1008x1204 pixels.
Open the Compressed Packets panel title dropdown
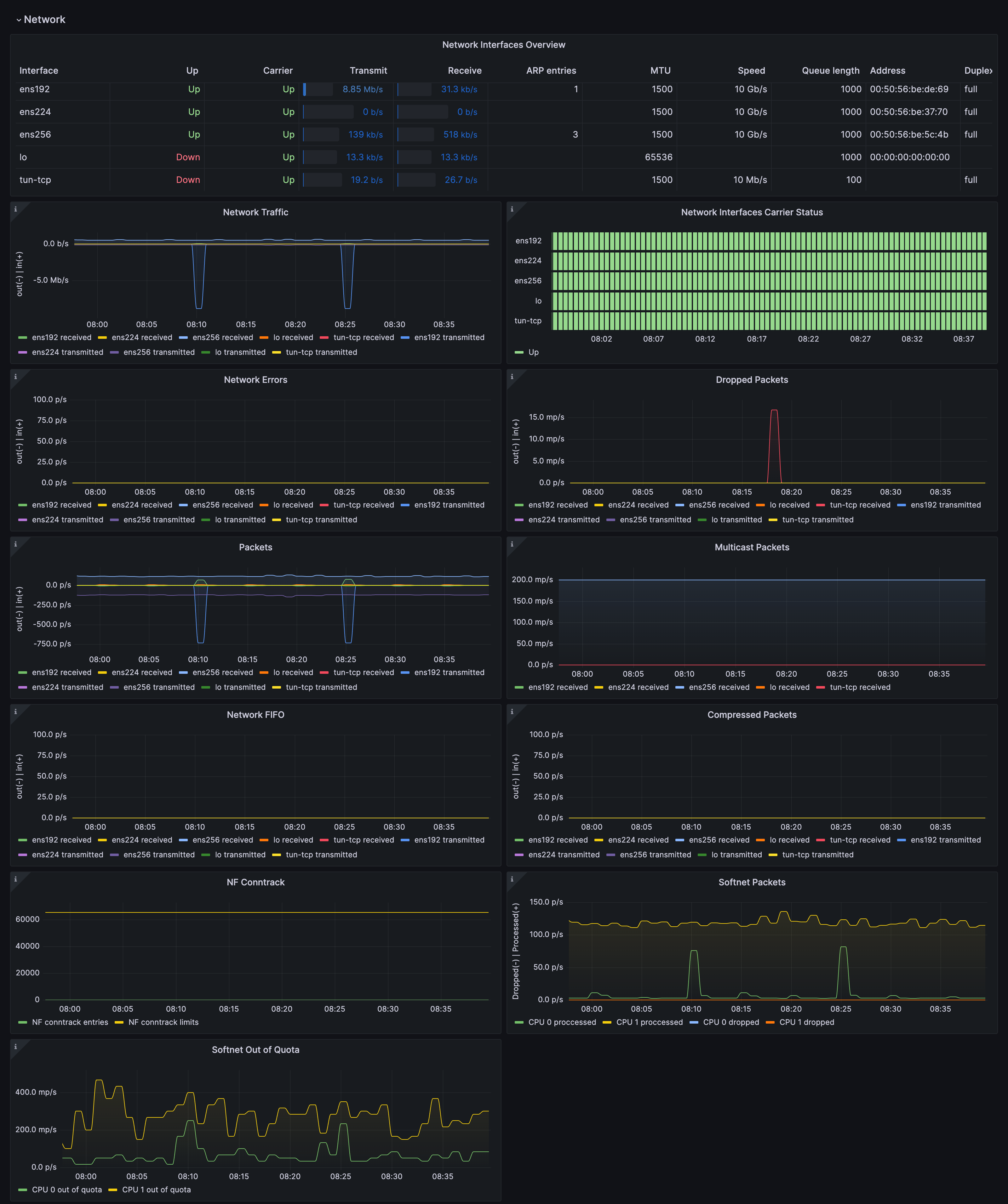click(x=752, y=714)
